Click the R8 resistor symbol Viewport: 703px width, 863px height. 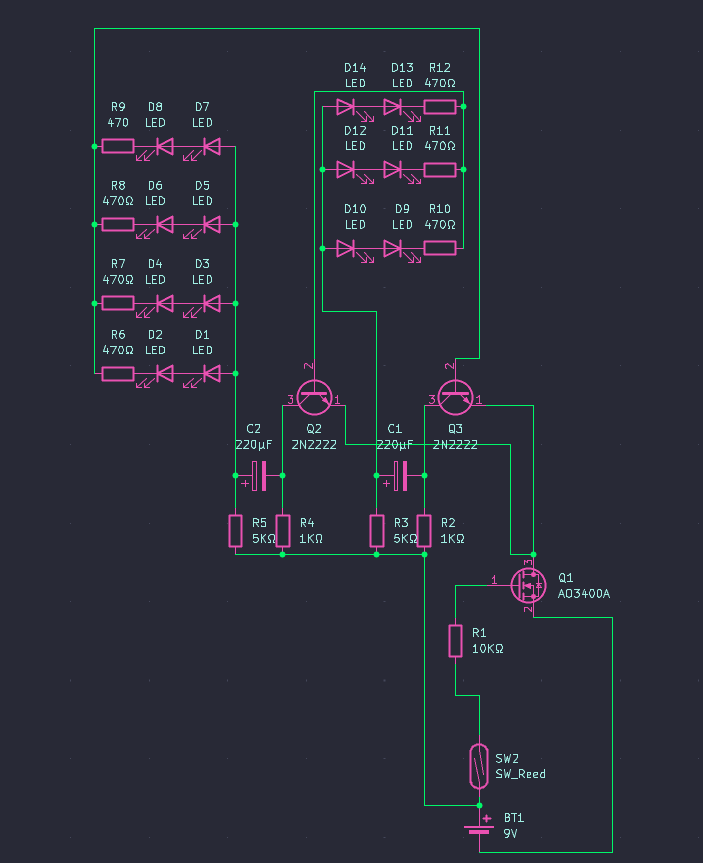tap(118, 225)
